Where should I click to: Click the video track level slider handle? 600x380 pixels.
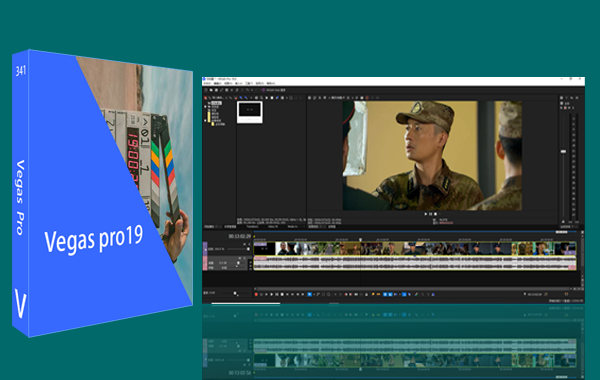(x=248, y=249)
